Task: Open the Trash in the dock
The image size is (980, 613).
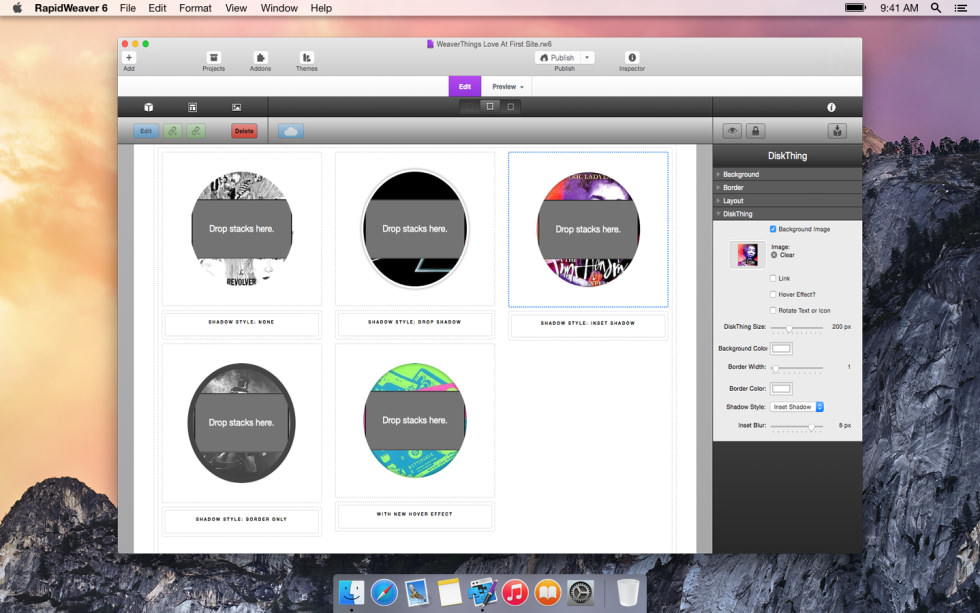Action: coord(628,592)
